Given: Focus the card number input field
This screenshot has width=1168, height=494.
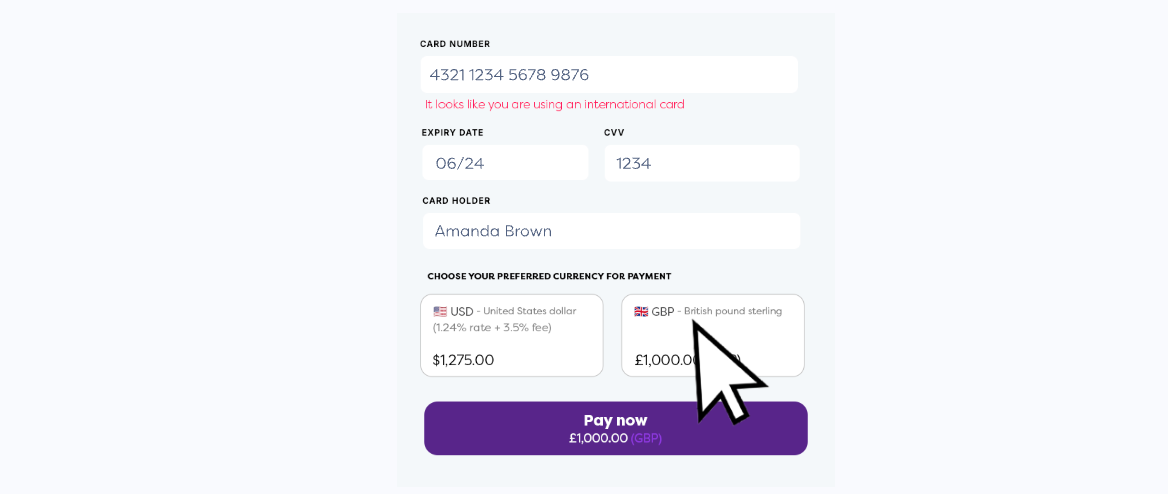Looking at the screenshot, I should [609, 75].
